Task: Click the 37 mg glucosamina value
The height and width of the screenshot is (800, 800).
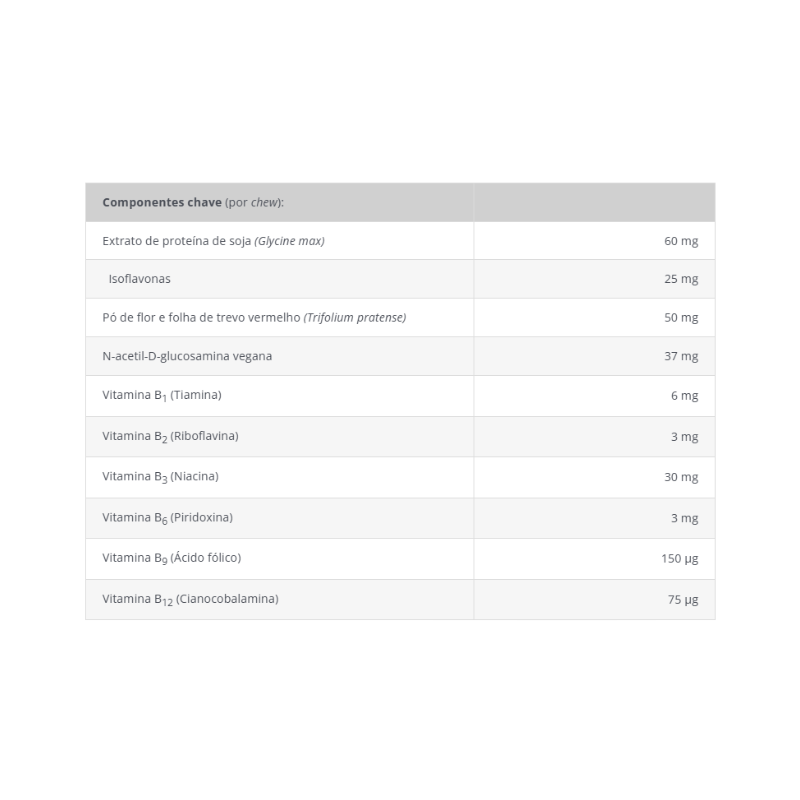Action: point(681,356)
